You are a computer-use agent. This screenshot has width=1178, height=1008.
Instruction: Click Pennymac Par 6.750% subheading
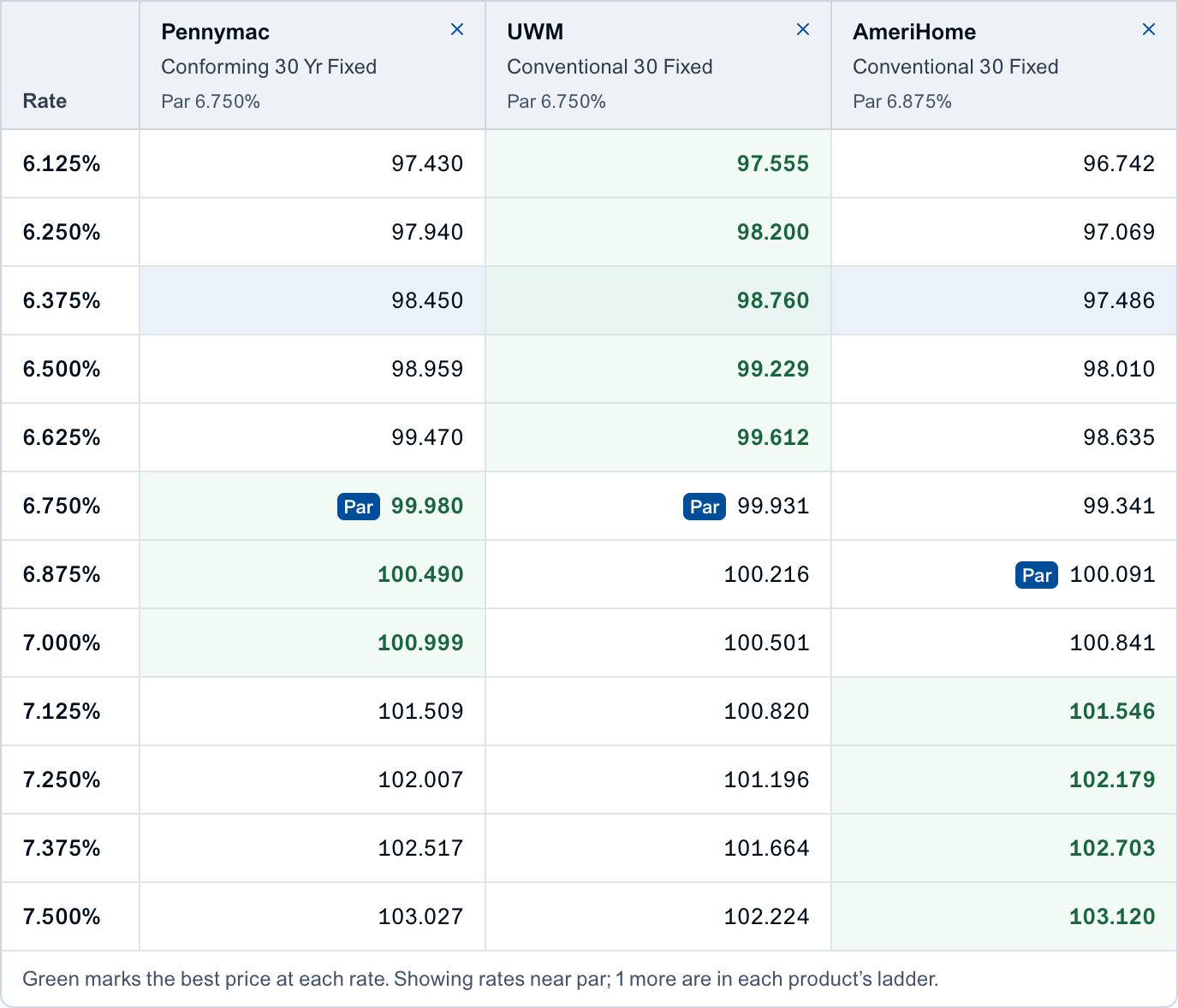[x=211, y=102]
